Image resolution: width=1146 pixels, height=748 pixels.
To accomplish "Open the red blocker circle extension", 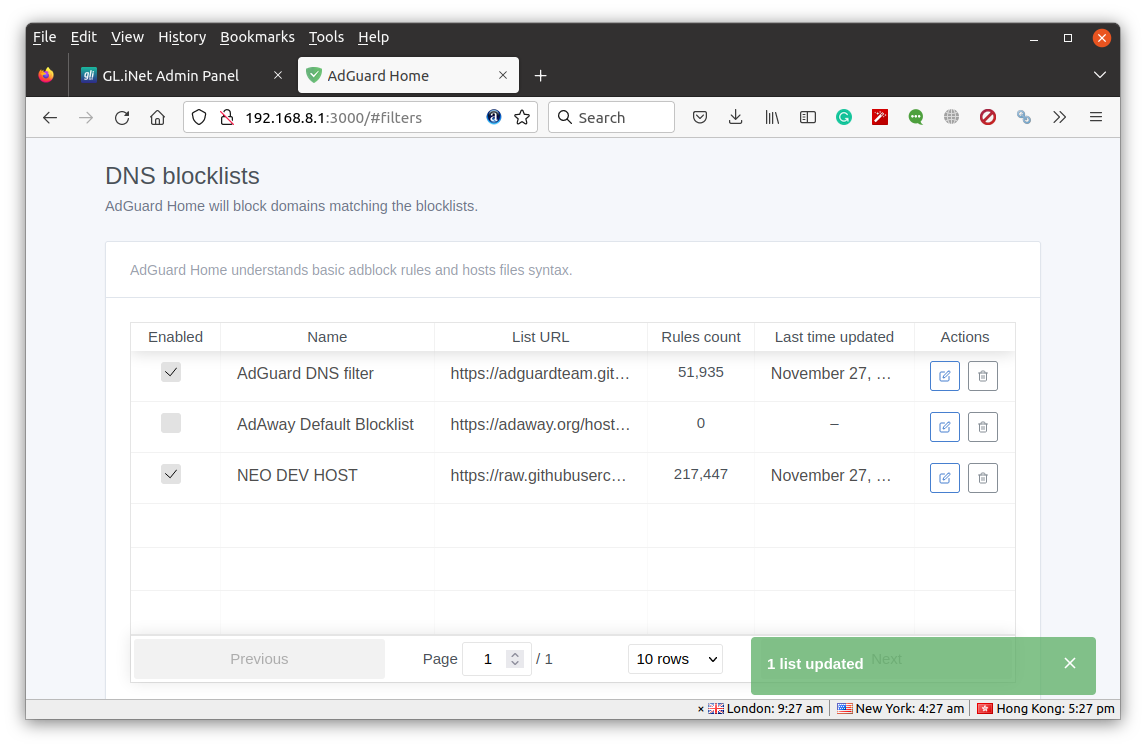I will coord(987,117).
